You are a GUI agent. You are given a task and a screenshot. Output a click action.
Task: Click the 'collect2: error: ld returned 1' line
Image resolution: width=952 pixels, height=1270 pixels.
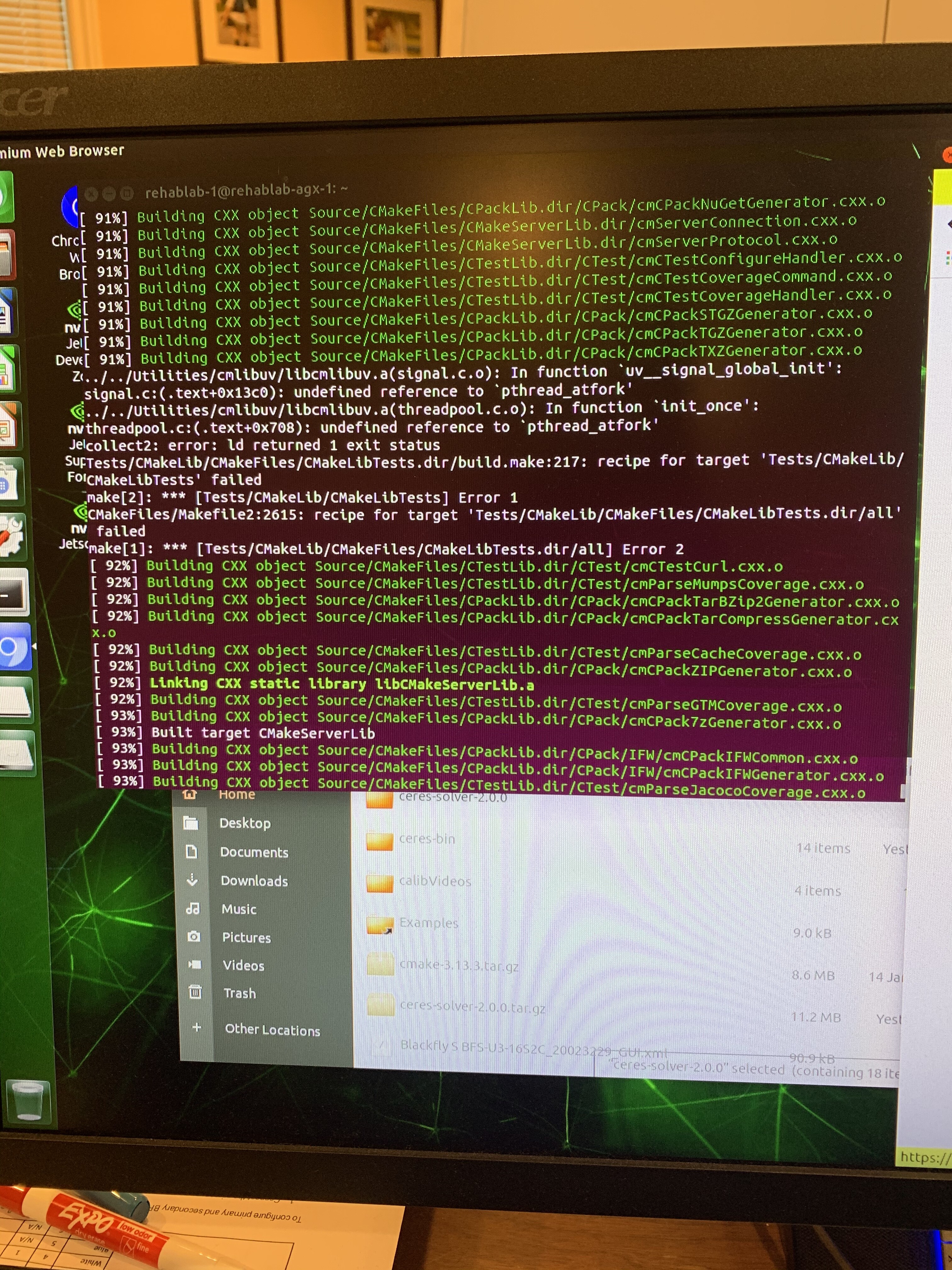point(263,445)
